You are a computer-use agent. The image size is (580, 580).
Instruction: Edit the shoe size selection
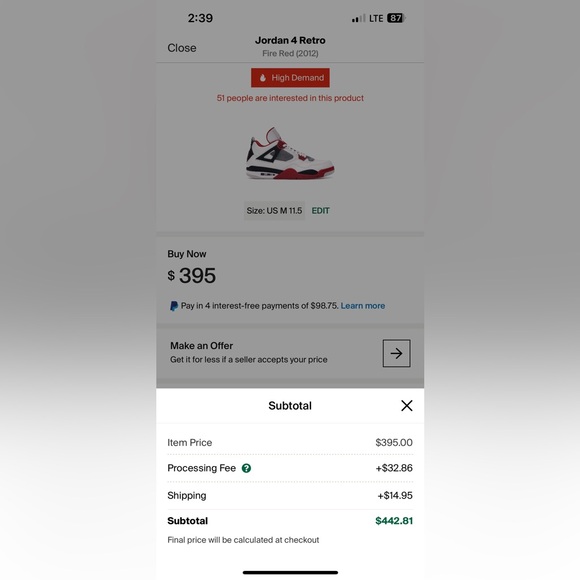[320, 211]
